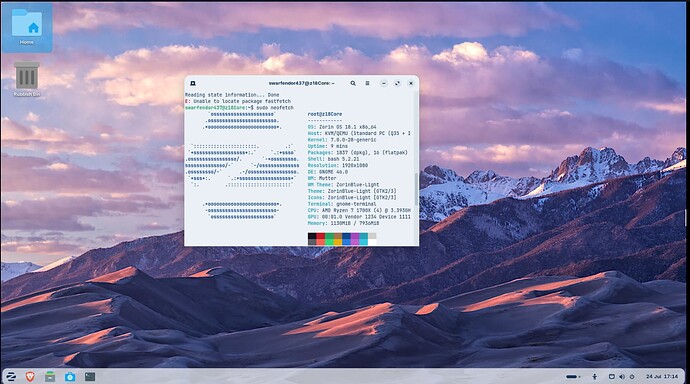The width and height of the screenshot is (690, 384).
Task: Click the terminal search magnifier icon
Action: [353, 83]
